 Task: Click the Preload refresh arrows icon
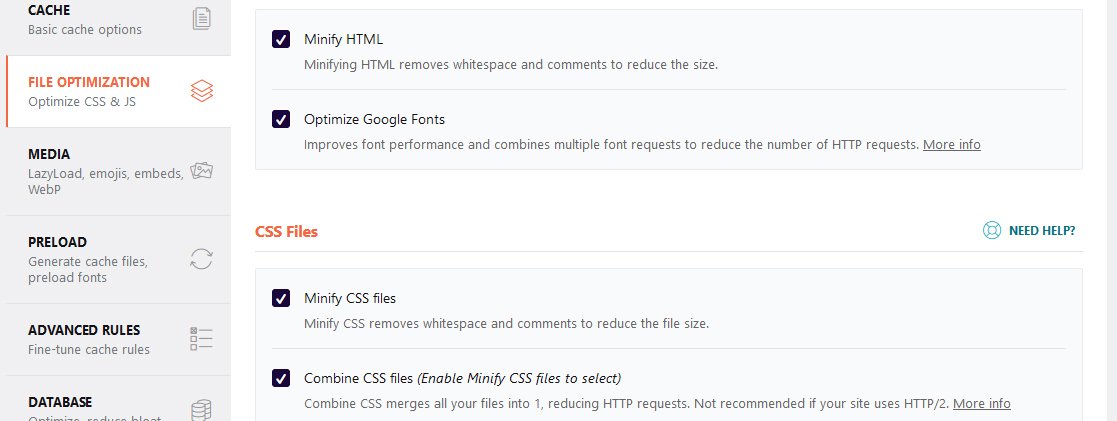202,259
